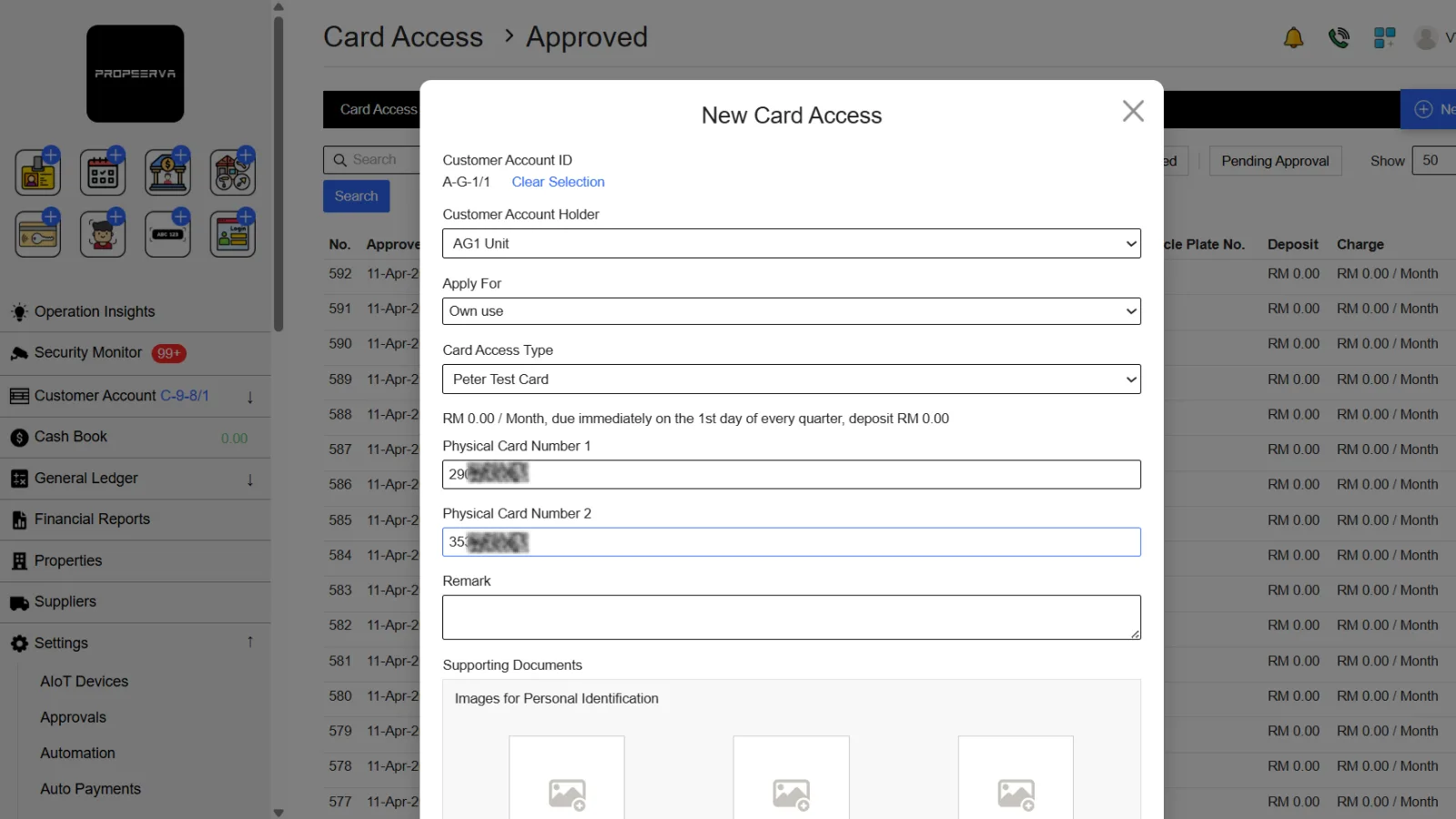This screenshot has width=1456, height=819.
Task: Open Security Monitor menu item
Action: click(x=88, y=352)
